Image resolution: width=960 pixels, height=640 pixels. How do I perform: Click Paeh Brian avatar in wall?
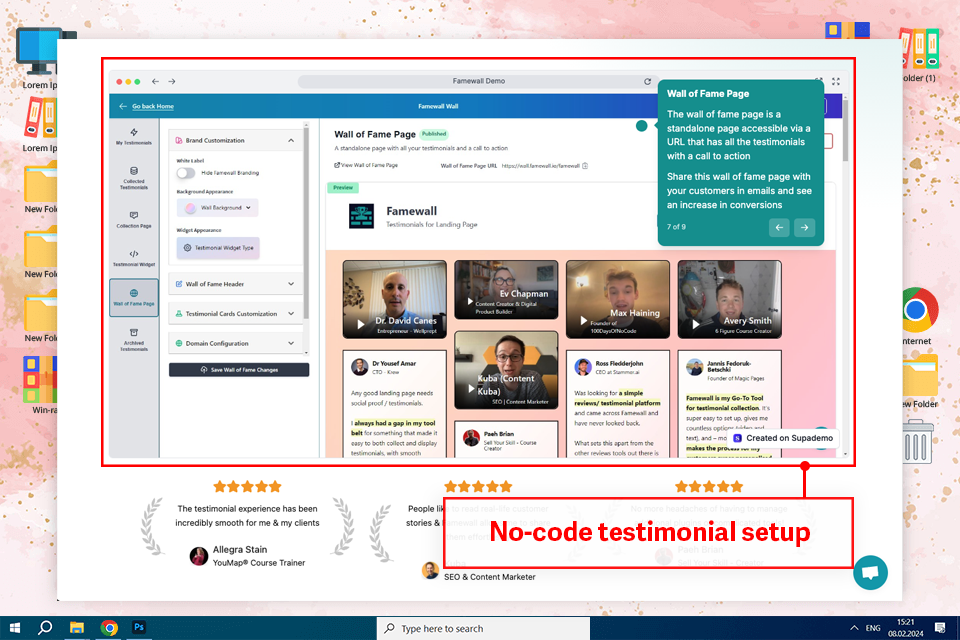471,438
